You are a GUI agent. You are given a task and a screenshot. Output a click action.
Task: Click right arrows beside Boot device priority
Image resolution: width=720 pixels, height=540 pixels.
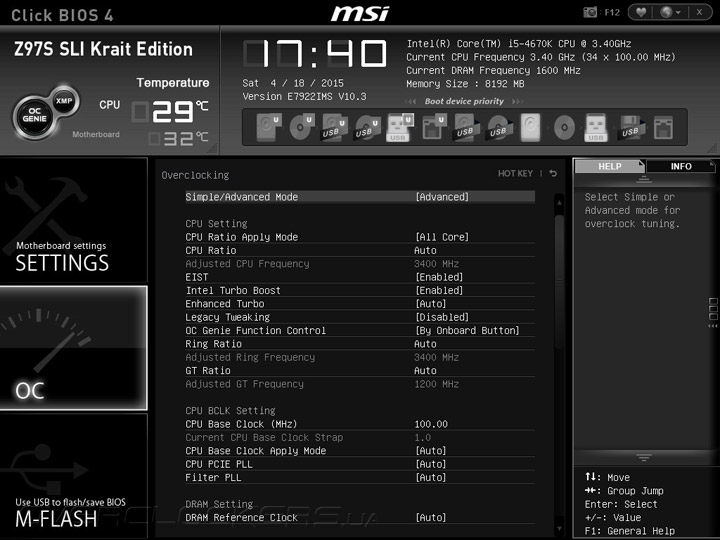coord(517,101)
